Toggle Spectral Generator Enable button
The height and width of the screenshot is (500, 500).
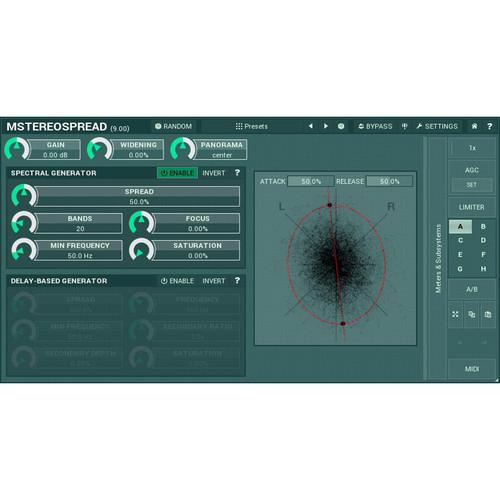[177, 173]
